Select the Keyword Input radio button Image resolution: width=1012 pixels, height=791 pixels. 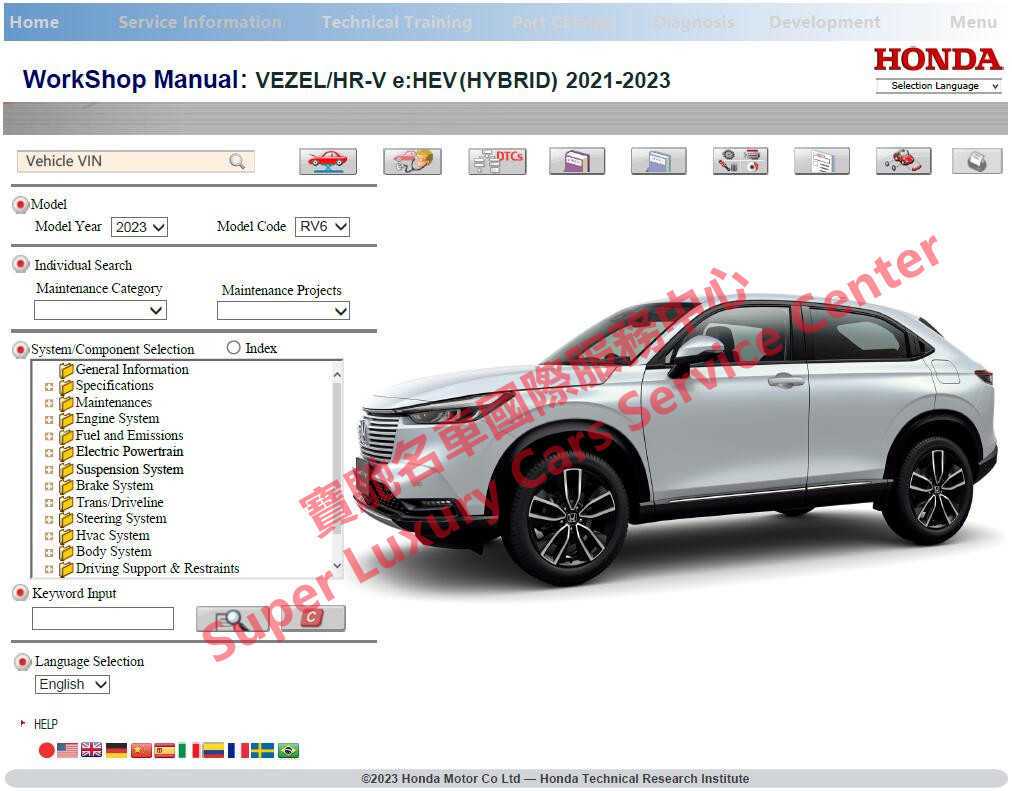click(21, 593)
